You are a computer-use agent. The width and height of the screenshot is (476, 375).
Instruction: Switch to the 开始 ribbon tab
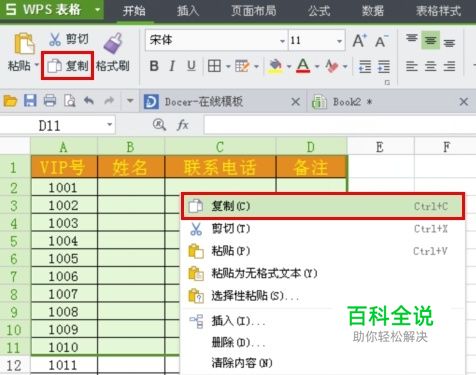pyautogui.click(x=134, y=11)
